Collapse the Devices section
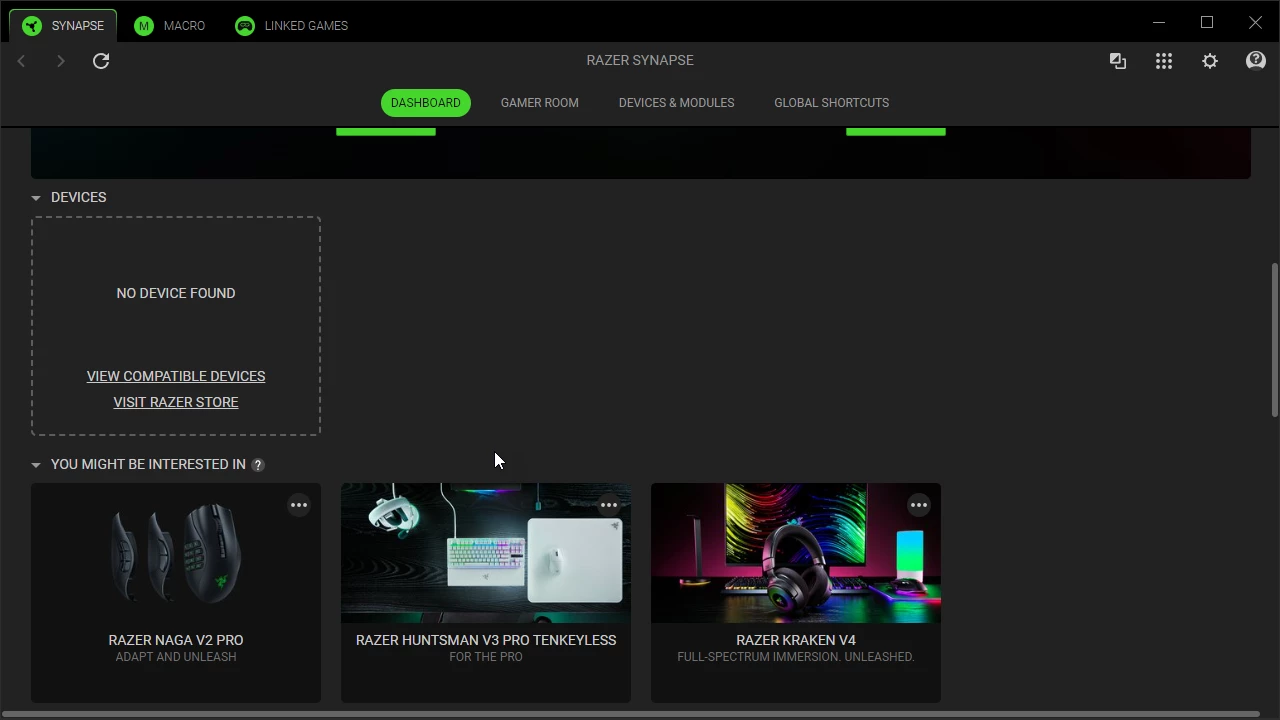This screenshot has height=720, width=1280. point(36,198)
